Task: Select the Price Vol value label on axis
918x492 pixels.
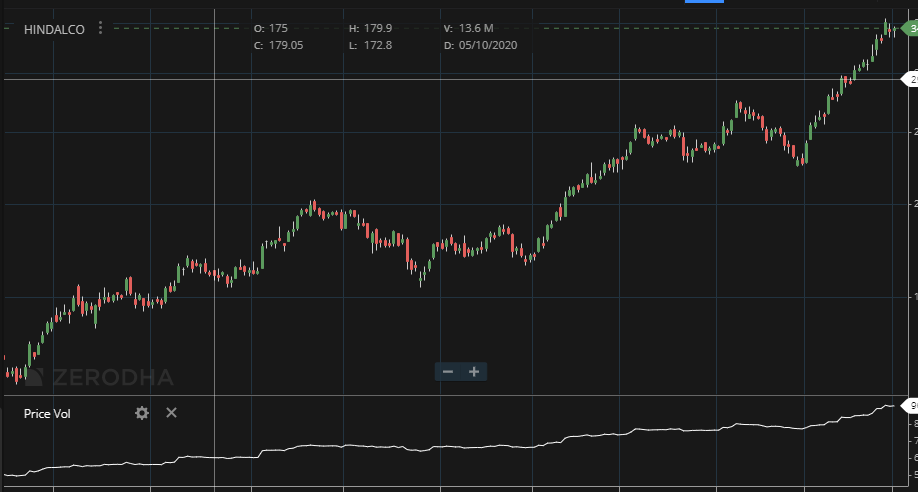Action: tap(910, 405)
